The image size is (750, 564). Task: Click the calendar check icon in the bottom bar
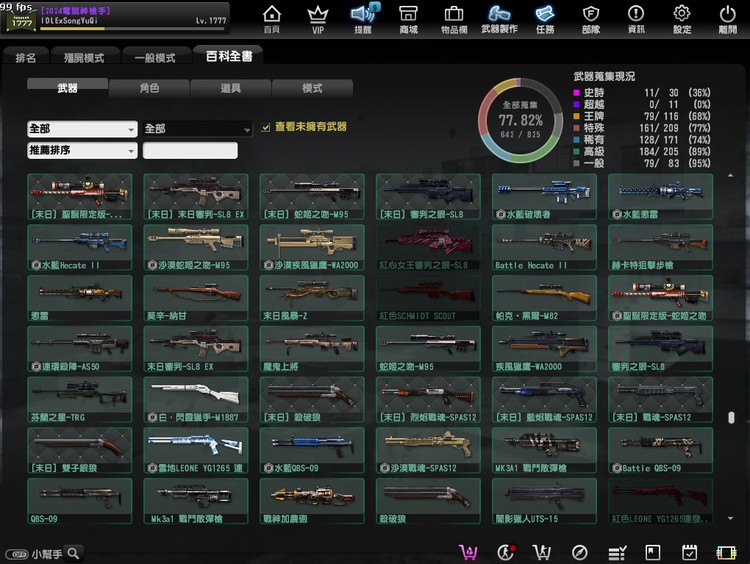click(689, 553)
